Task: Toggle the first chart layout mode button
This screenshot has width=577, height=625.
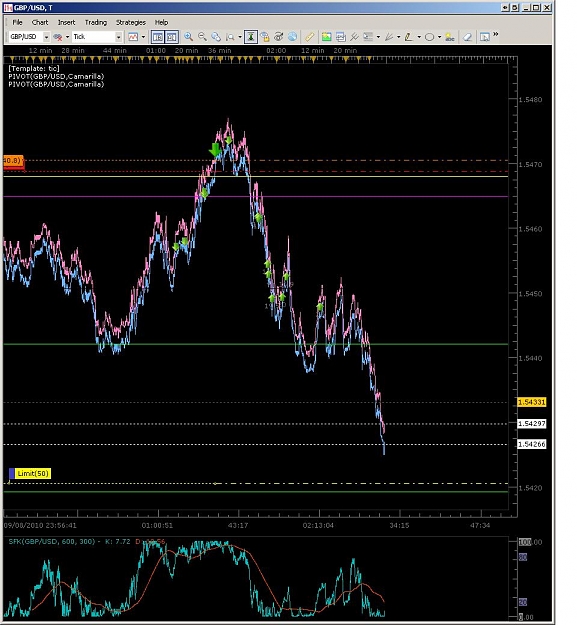Action: (x=158, y=37)
